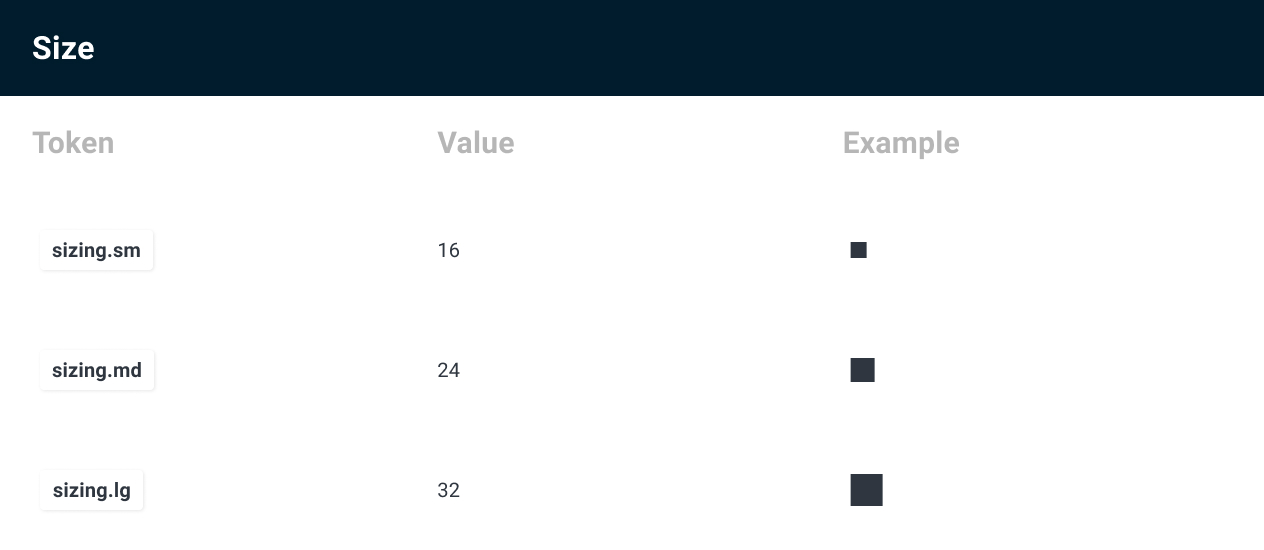The image size is (1264, 550).
Task: Select the sizing.sm token chip
Action: (x=96, y=250)
